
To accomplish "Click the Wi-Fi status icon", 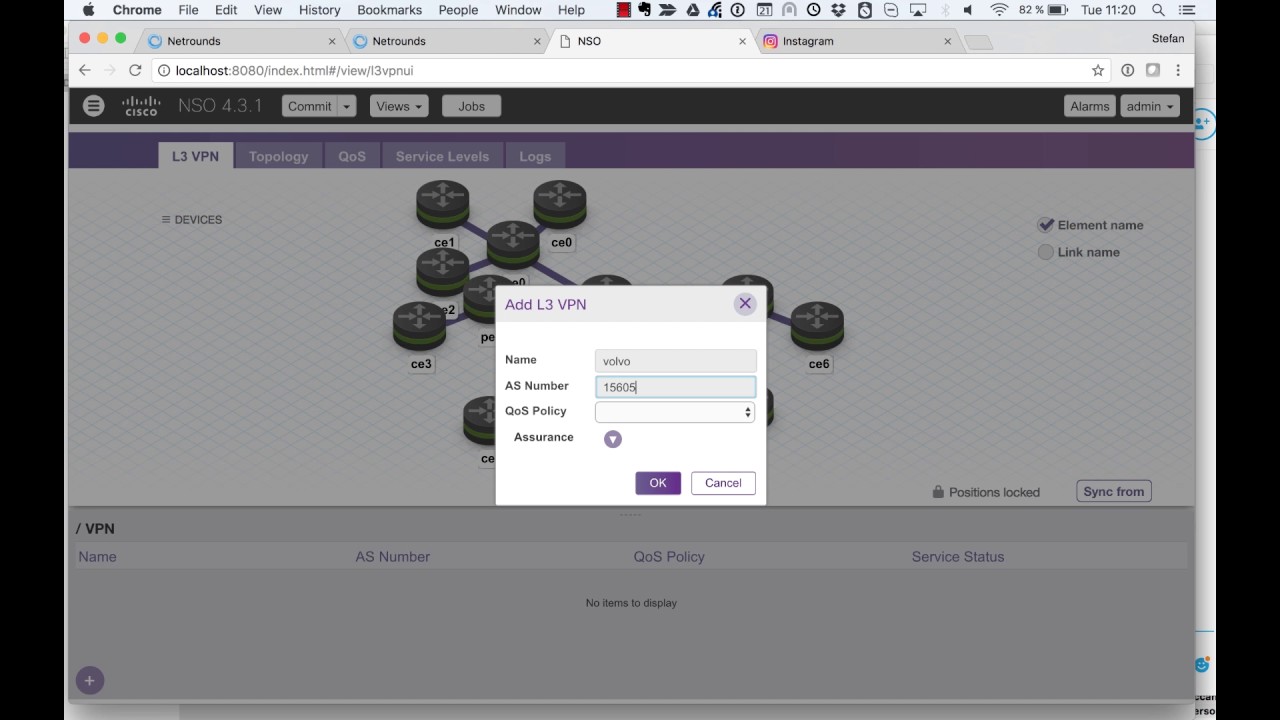I will tap(999, 10).
